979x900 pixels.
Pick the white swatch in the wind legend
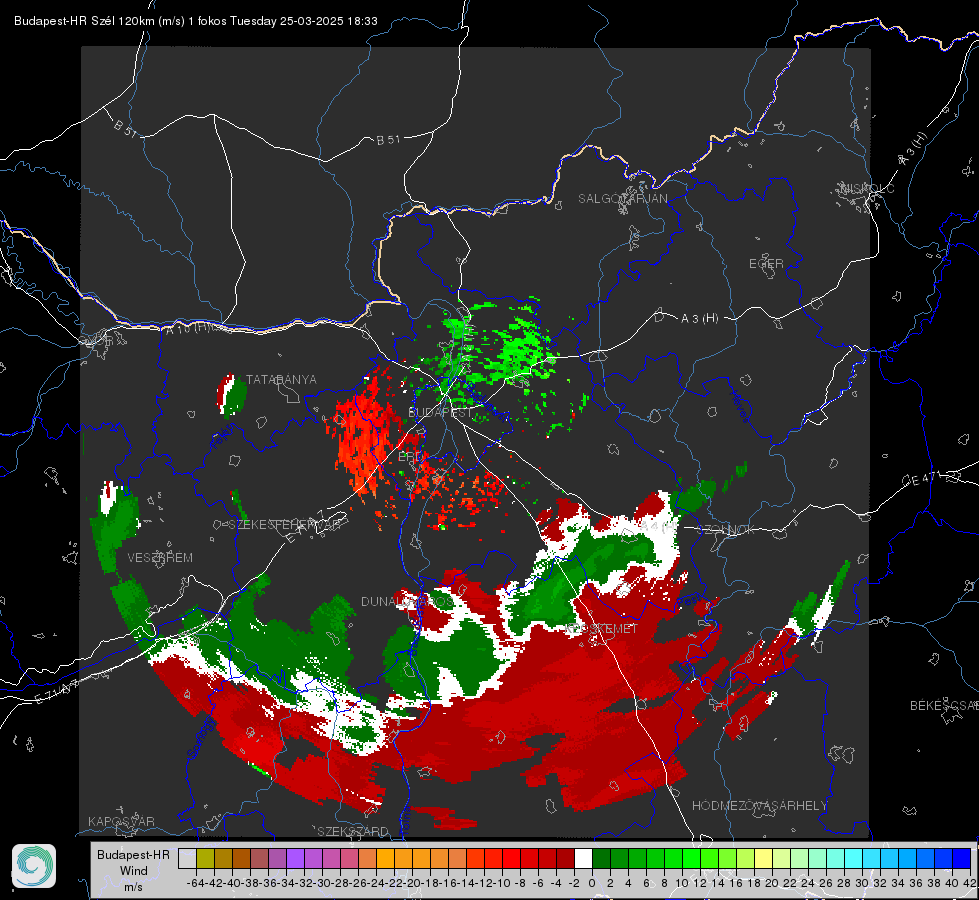[x=583, y=858]
